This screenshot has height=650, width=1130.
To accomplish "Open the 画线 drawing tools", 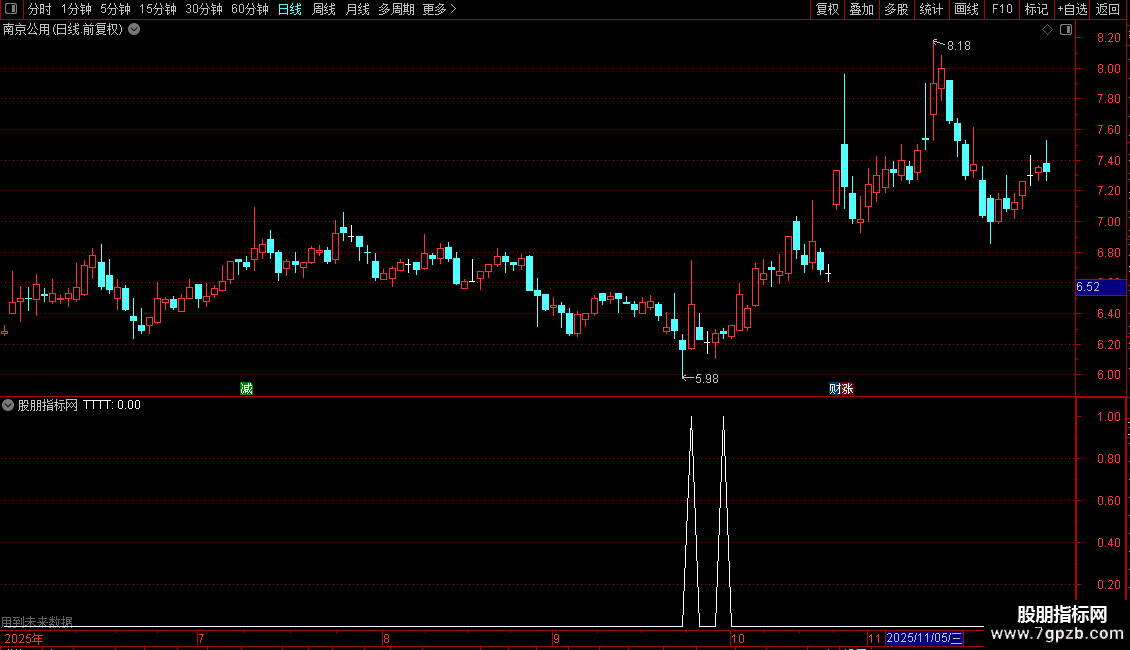I will [x=966, y=9].
